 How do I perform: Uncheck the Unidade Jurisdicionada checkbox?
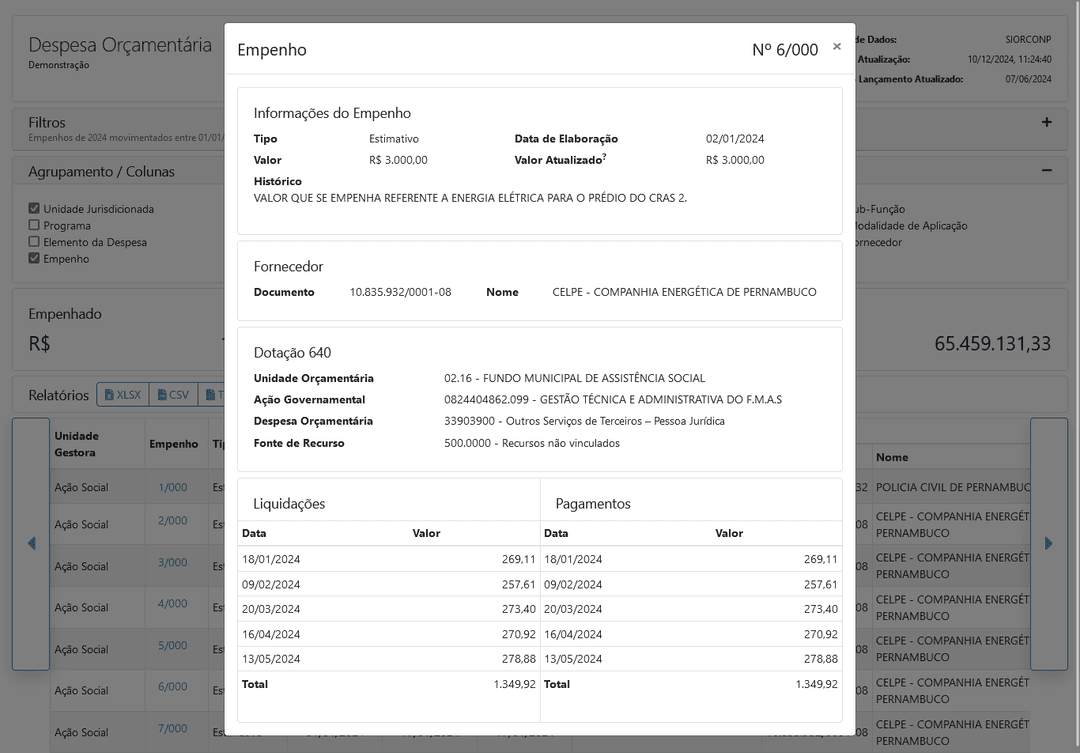coord(34,208)
